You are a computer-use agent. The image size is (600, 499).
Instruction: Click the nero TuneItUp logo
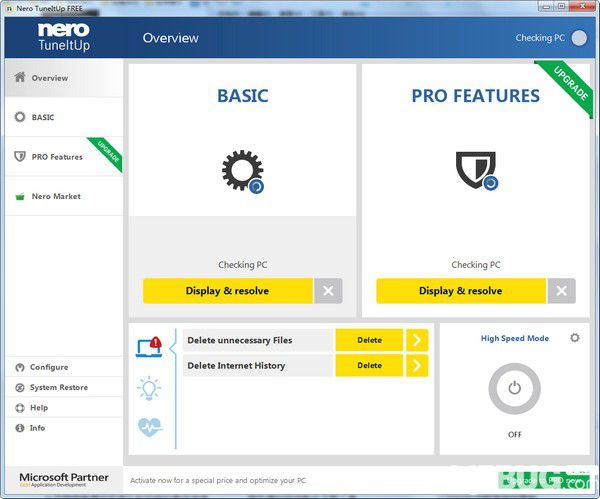coord(64,37)
